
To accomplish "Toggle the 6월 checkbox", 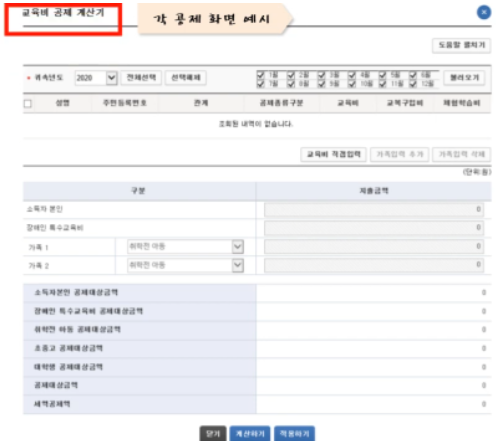I will (x=413, y=75).
